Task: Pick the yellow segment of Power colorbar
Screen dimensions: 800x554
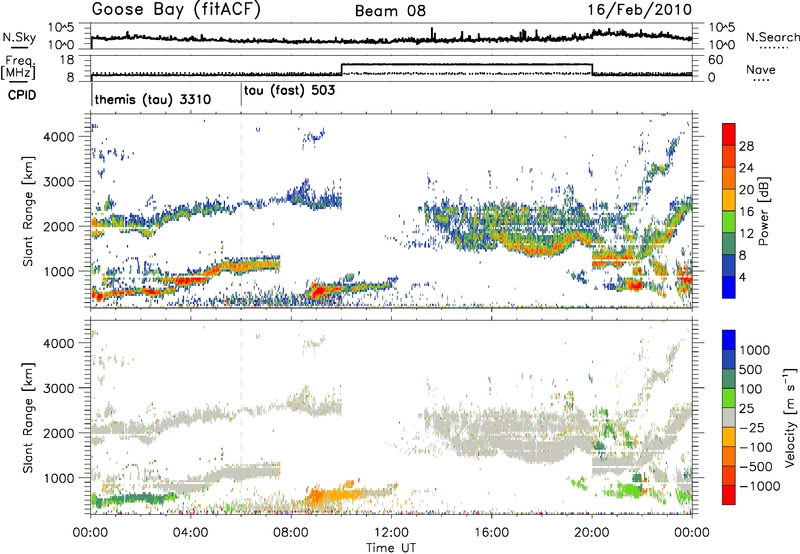Action: (729, 200)
